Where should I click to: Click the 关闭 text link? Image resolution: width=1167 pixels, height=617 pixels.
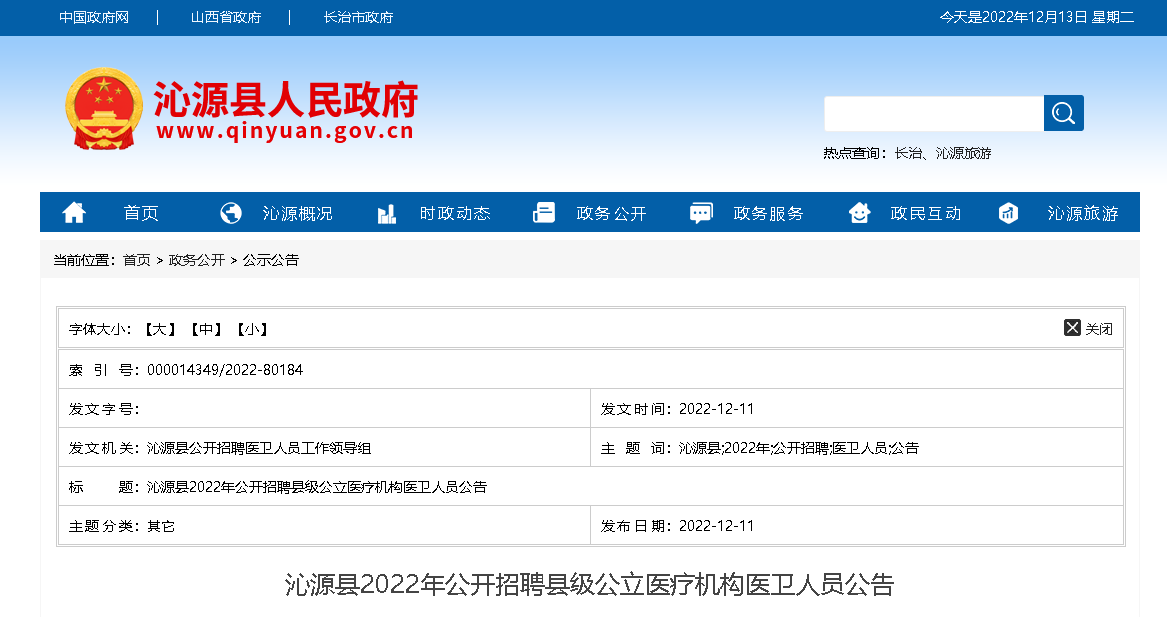pos(1099,329)
